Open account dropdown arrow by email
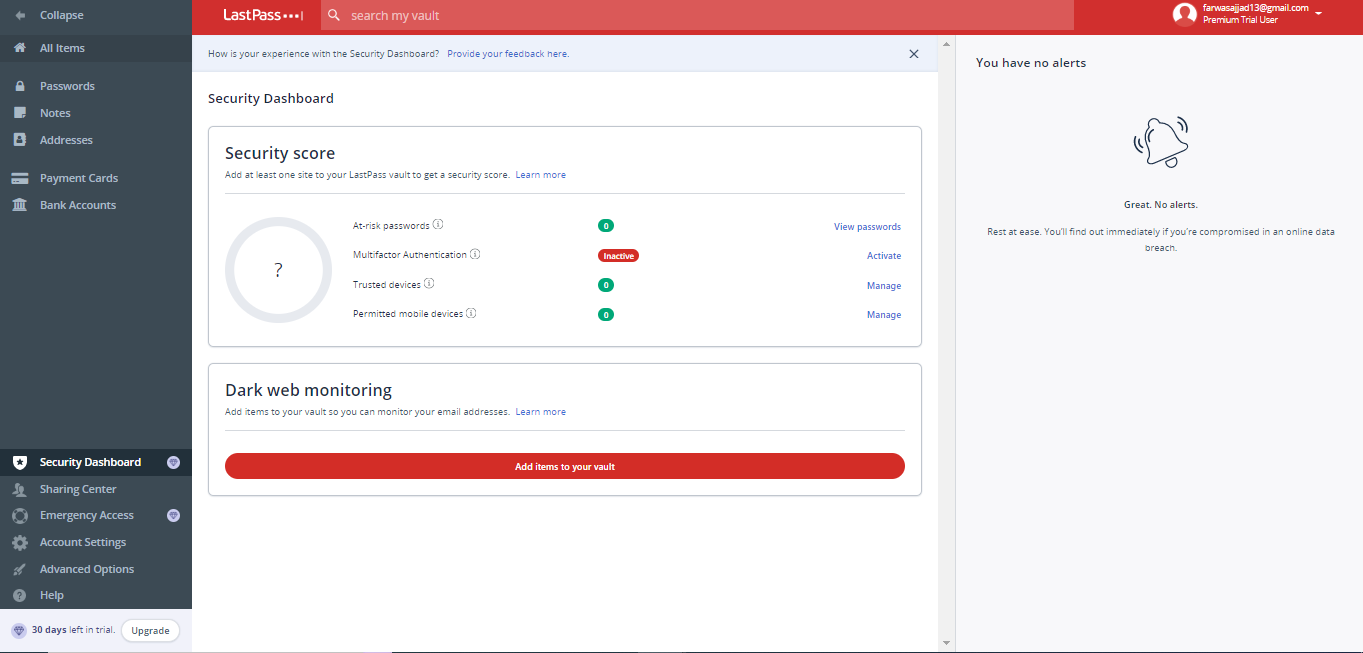The image size is (1363, 653). coord(1319,13)
